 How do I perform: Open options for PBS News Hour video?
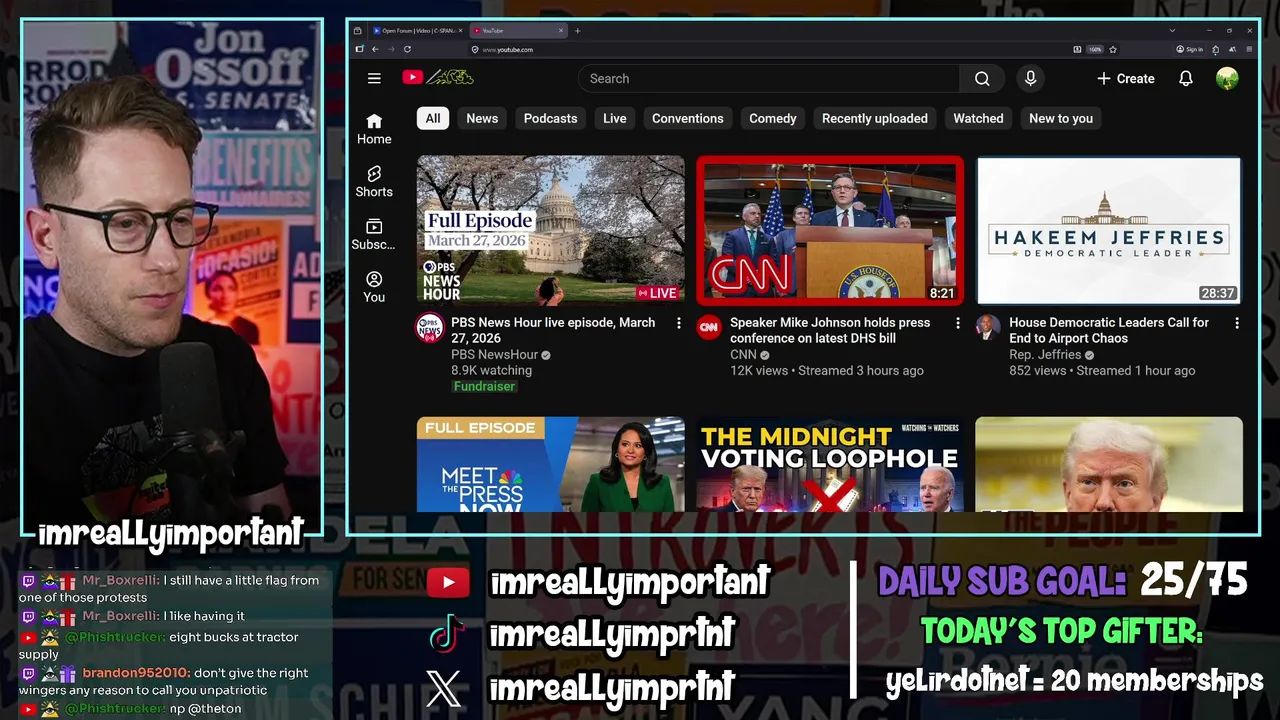679,323
